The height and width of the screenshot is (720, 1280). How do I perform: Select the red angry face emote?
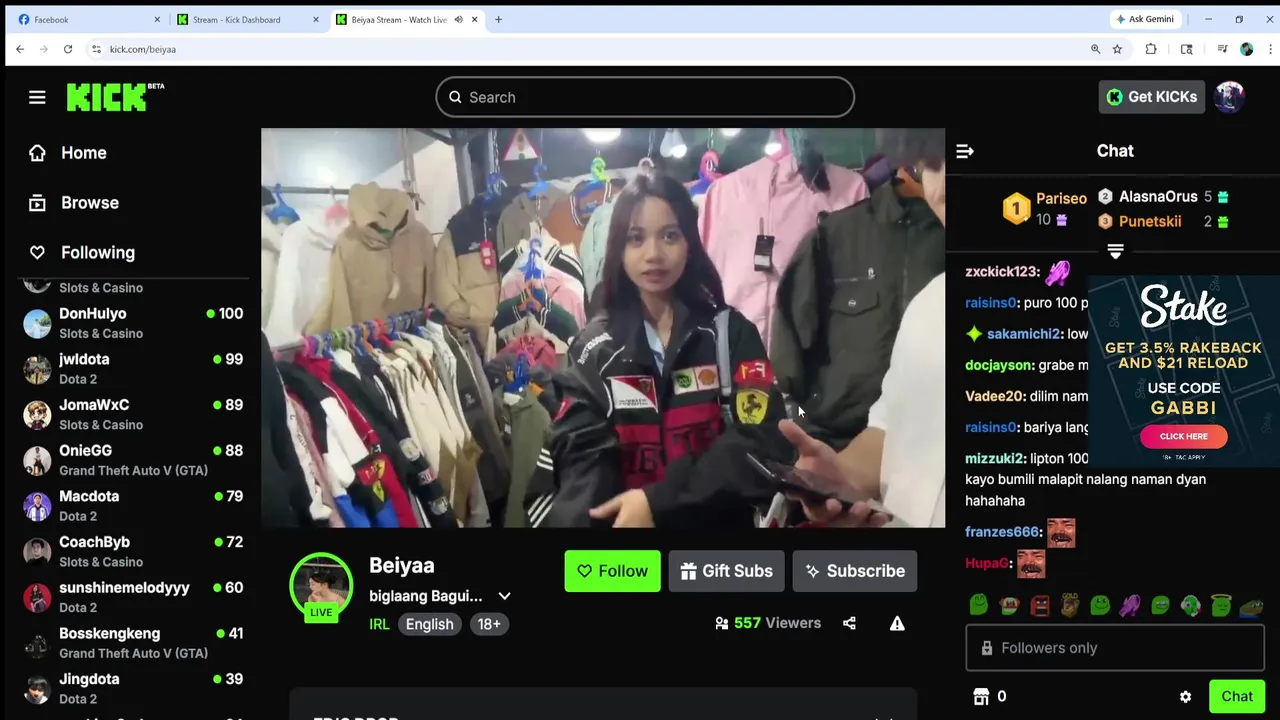[1040, 605]
